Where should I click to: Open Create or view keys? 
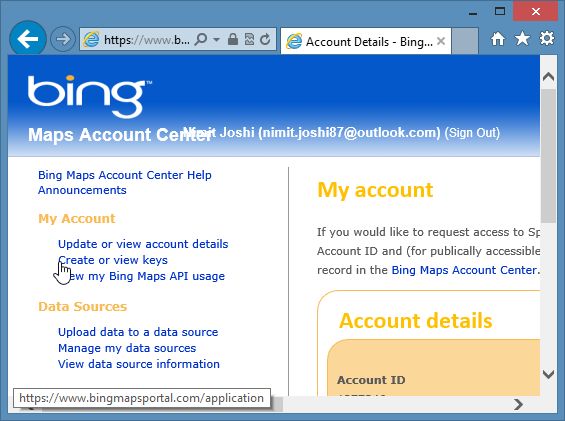(x=113, y=260)
